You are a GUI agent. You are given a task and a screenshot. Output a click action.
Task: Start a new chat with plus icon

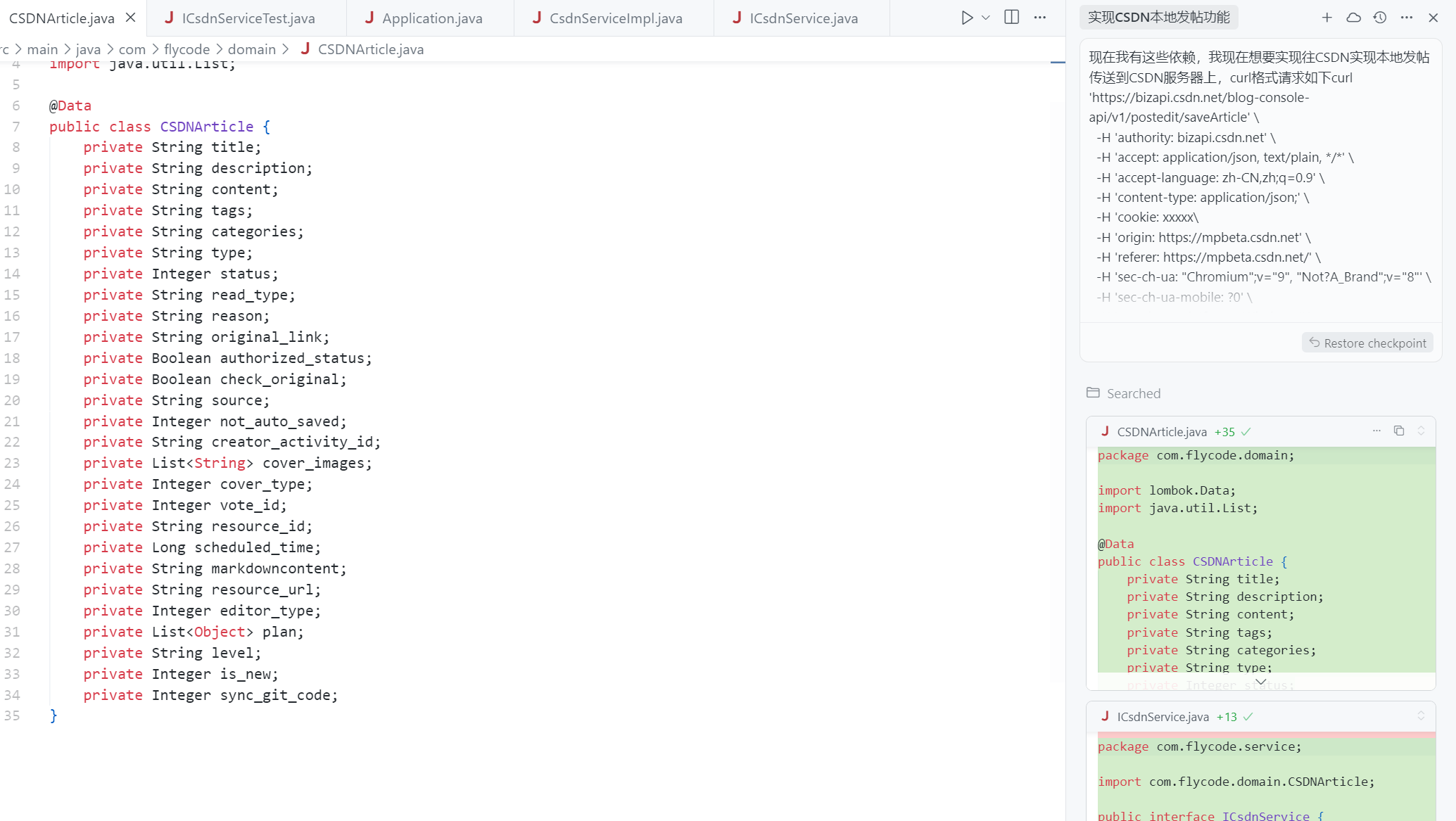[x=1327, y=18]
